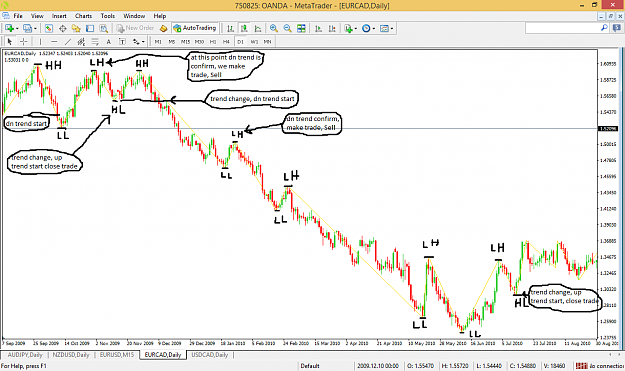Click the Default profile in status bar
Viewport: 625px width, 371px height.
310,366
